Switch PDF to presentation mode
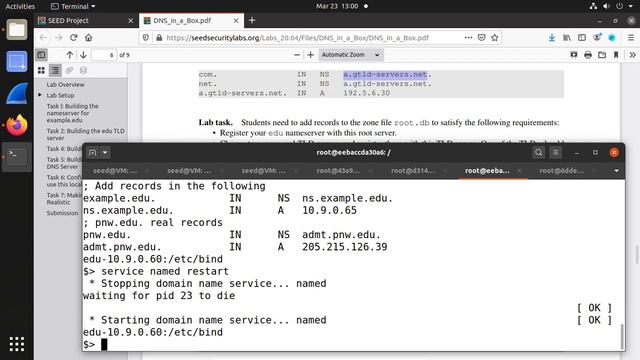The width and height of the screenshot is (640, 360). 574,55
